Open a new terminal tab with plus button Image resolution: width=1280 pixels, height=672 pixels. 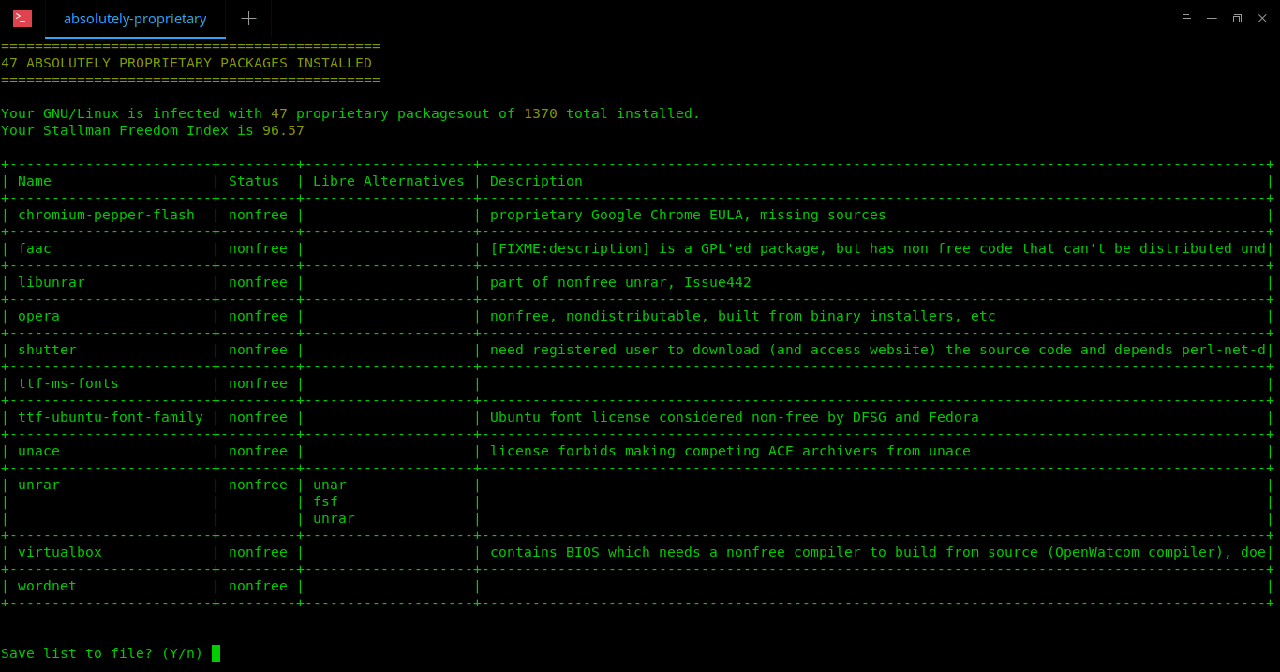pyautogui.click(x=249, y=18)
